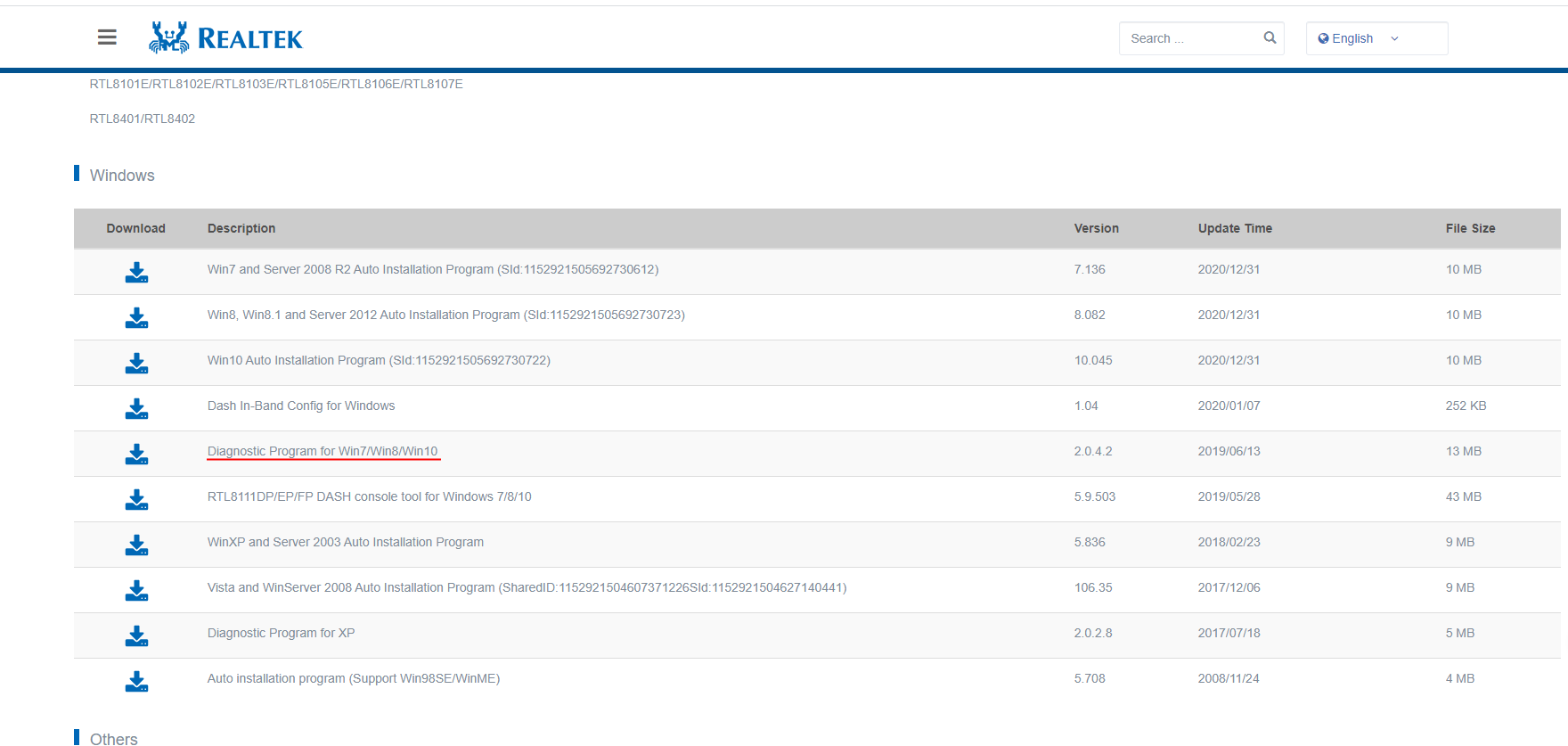Click the Win7 and Server 2008 R2 description

433,269
